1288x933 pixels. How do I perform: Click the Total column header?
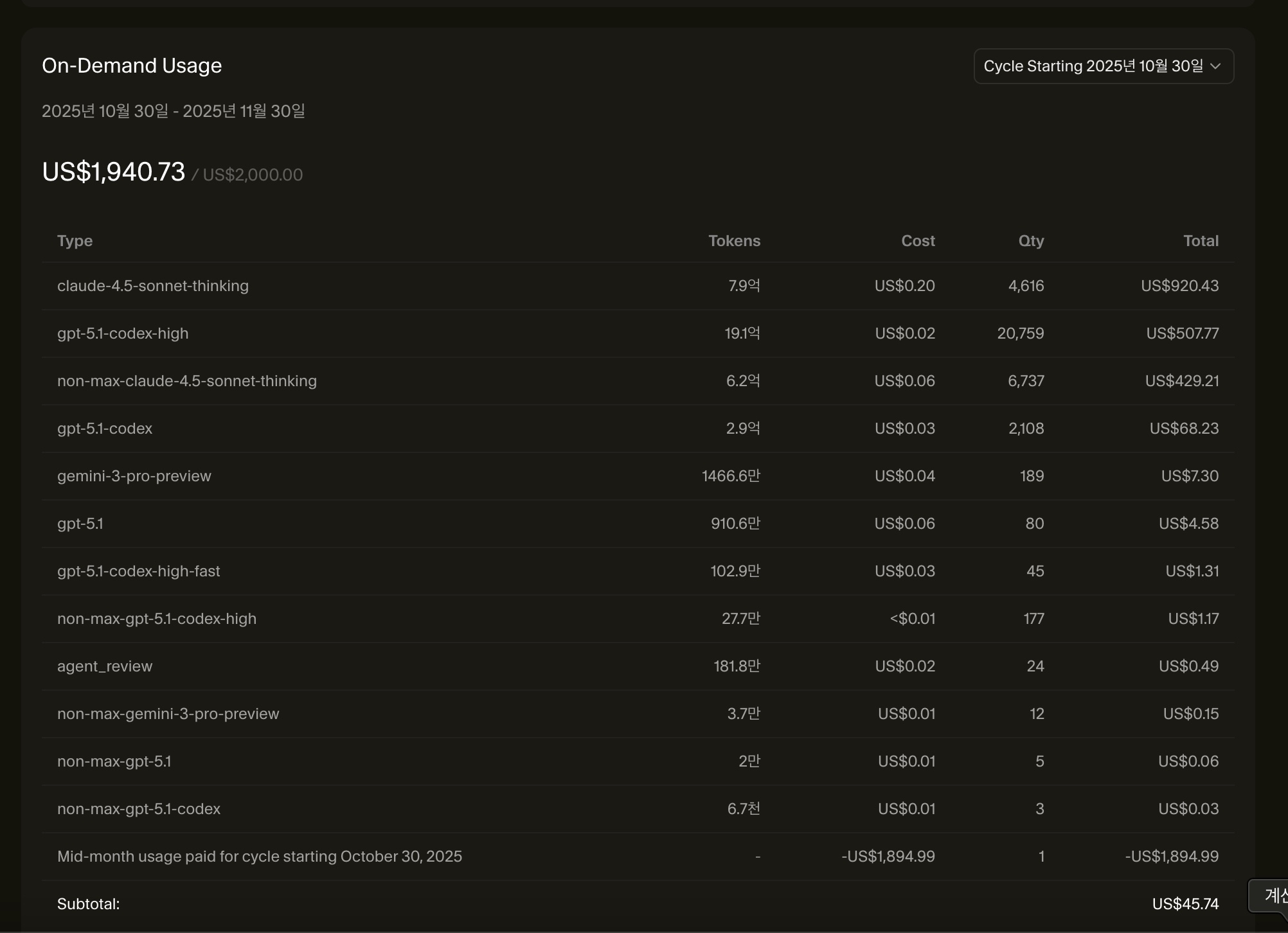[1201, 241]
